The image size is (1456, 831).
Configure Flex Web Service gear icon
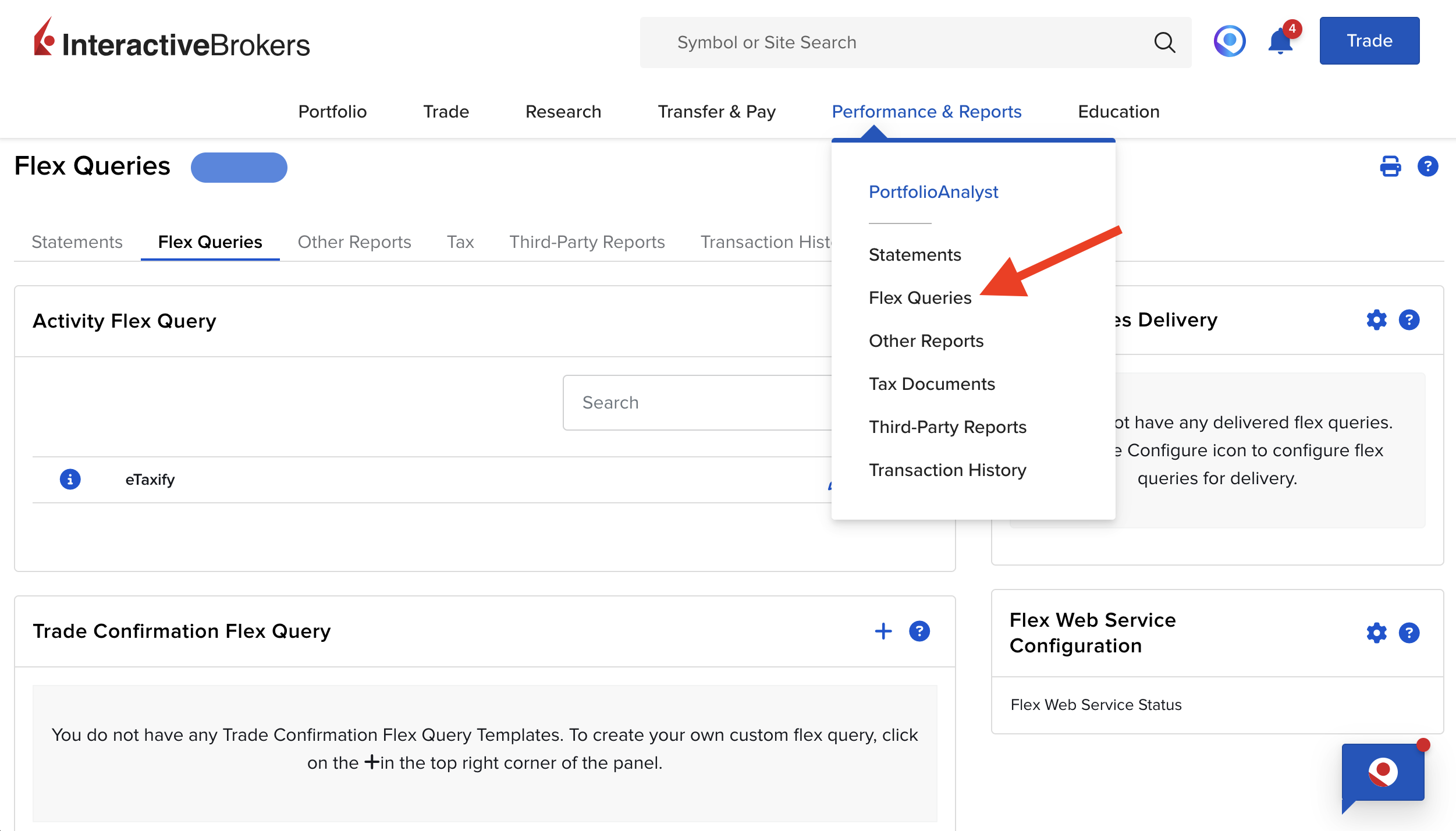click(x=1376, y=633)
